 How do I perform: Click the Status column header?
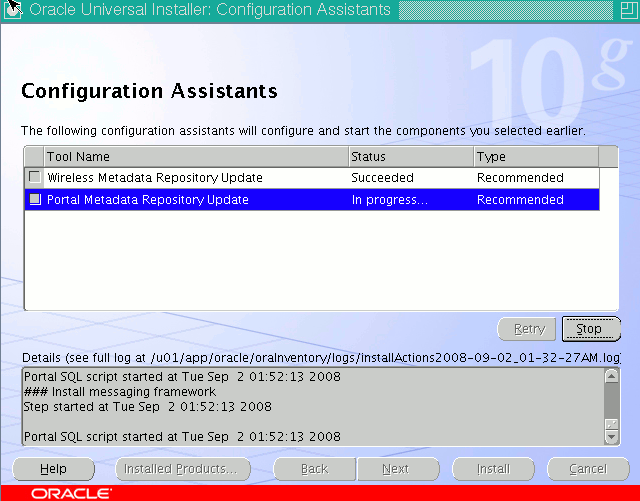click(x=411, y=156)
